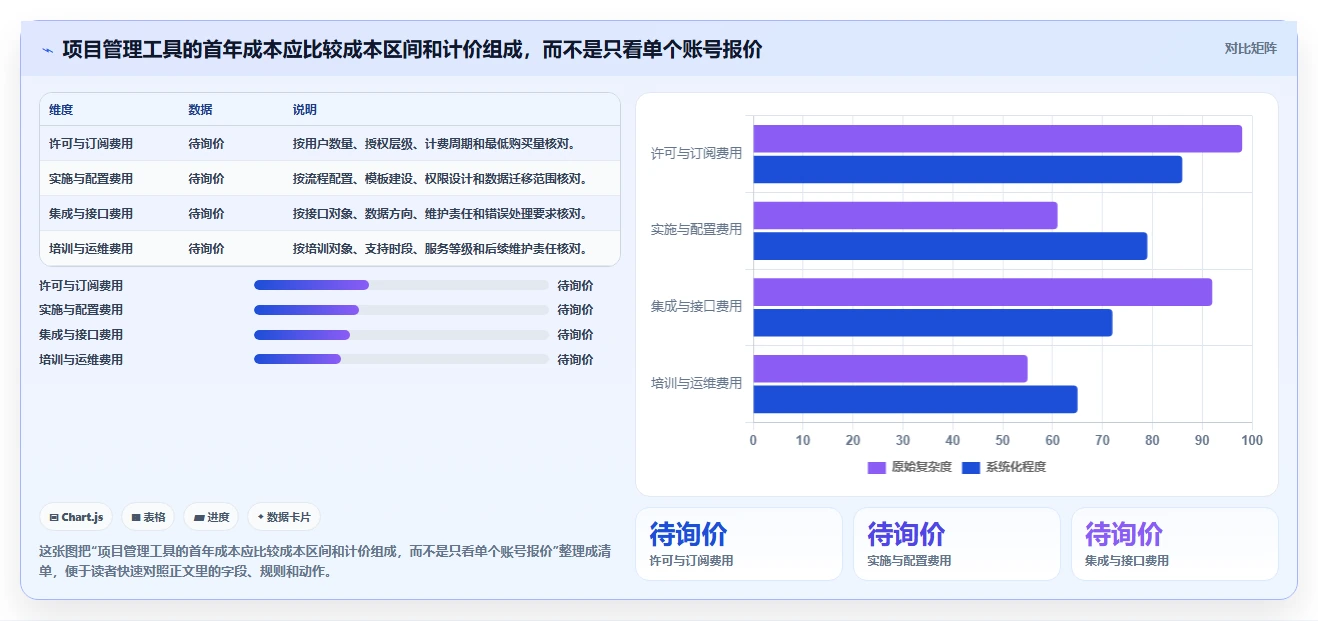Open the 实施与配置费用 data card

[x=957, y=544]
